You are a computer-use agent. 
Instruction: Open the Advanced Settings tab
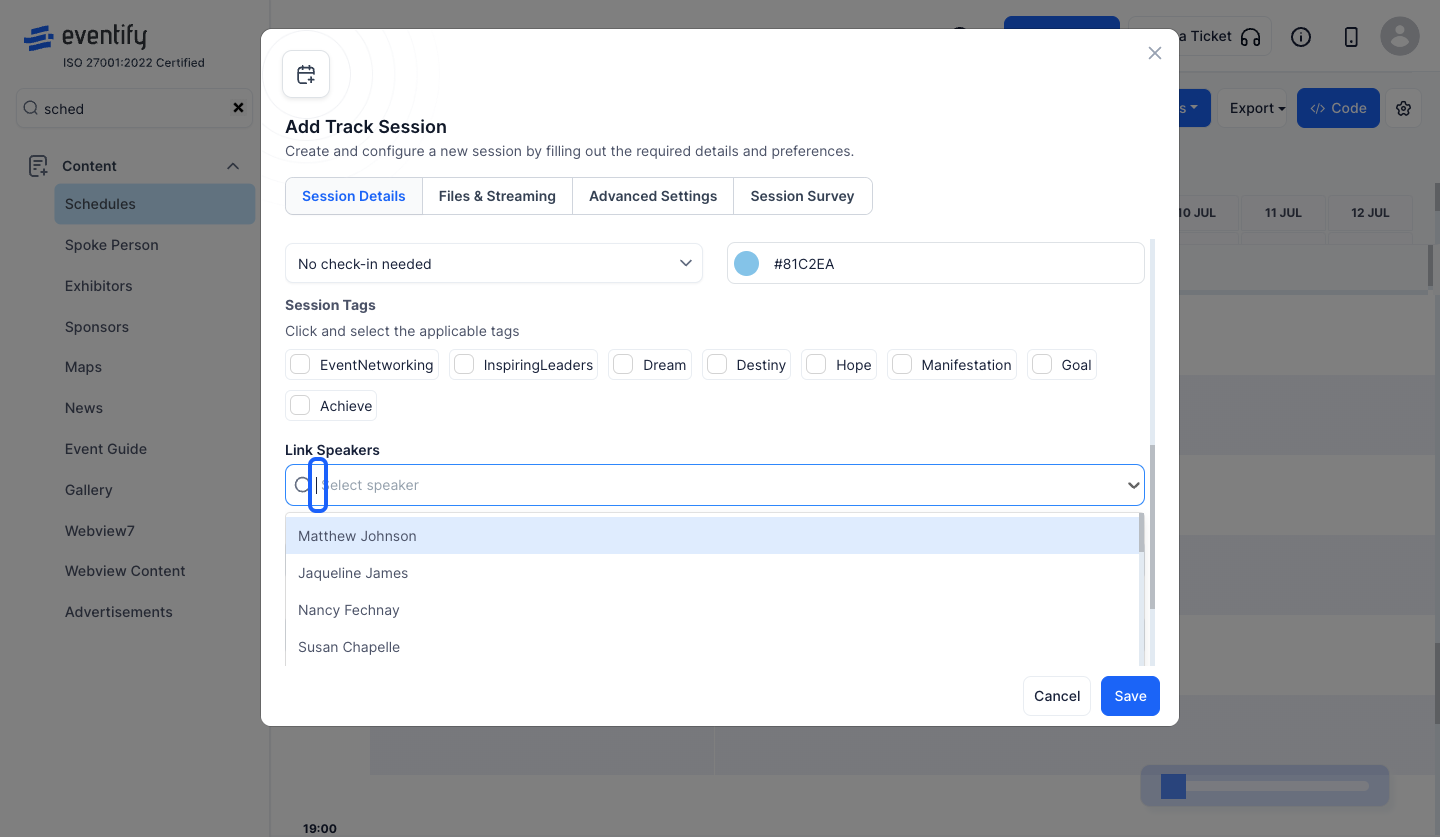point(653,196)
